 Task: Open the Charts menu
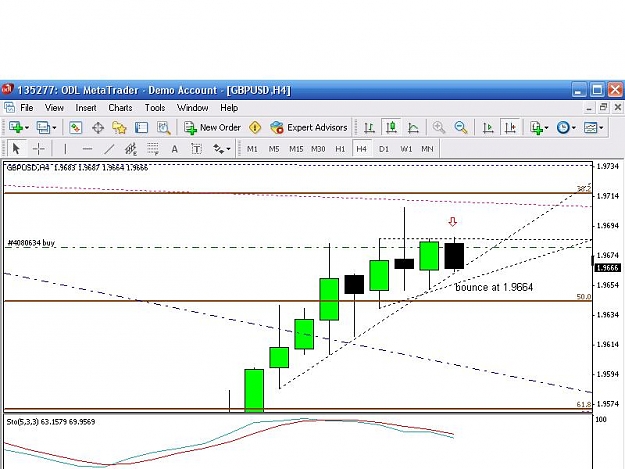tap(120, 108)
